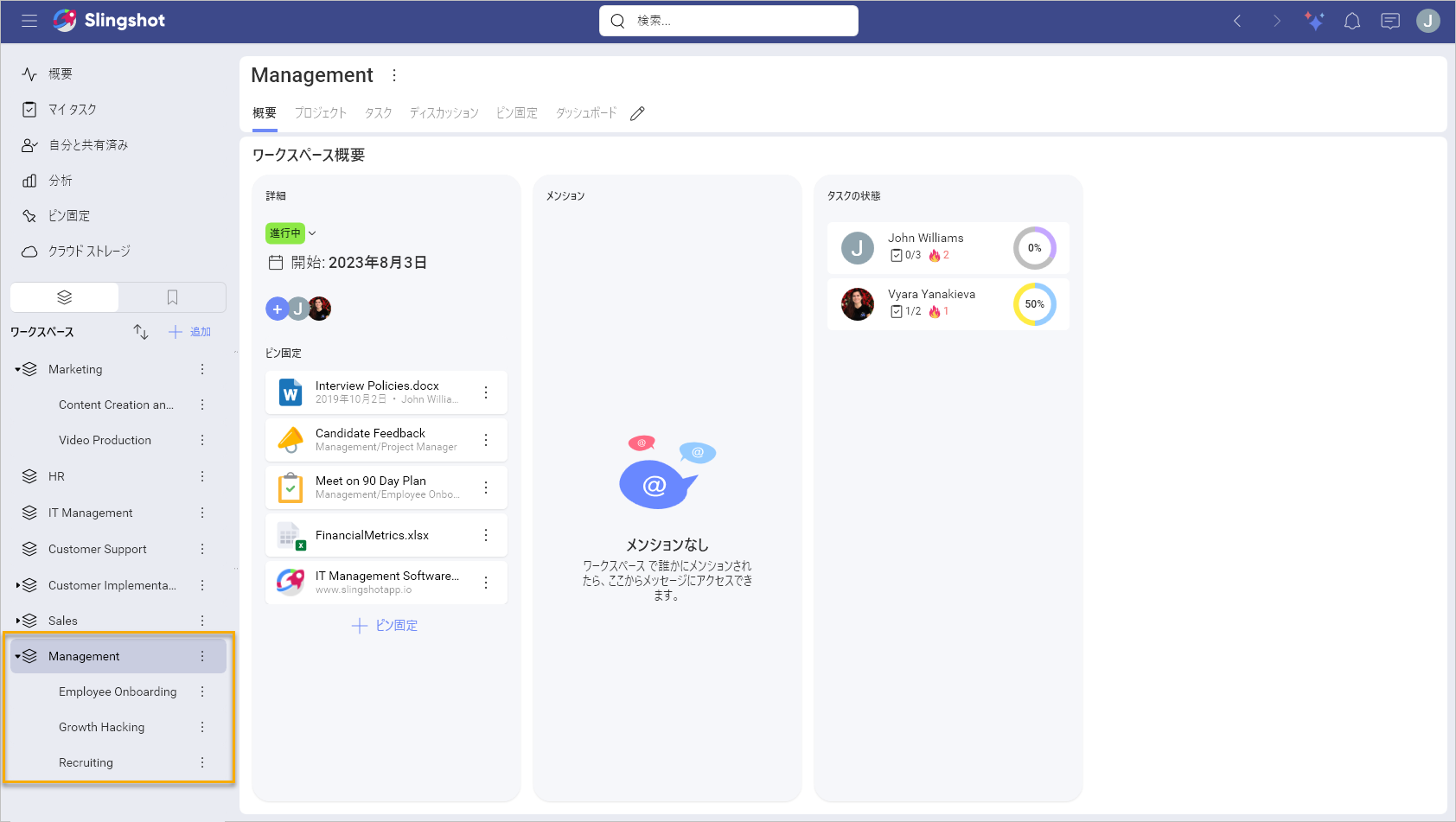Select Content Creation project
The width and height of the screenshot is (1456, 822).
pyautogui.click(x=116, y=405)
